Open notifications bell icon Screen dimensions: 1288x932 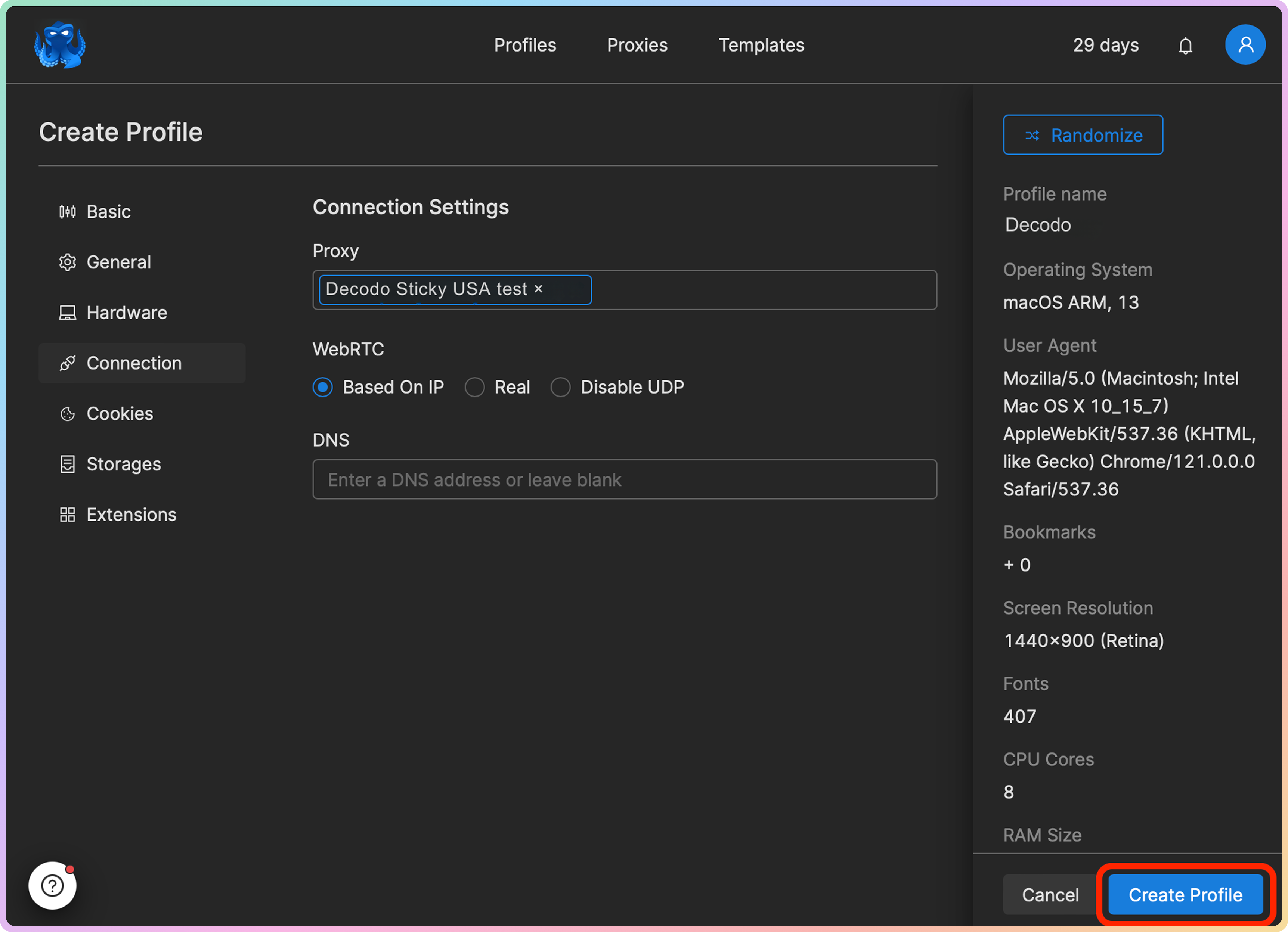click(x=1185, y=46)
